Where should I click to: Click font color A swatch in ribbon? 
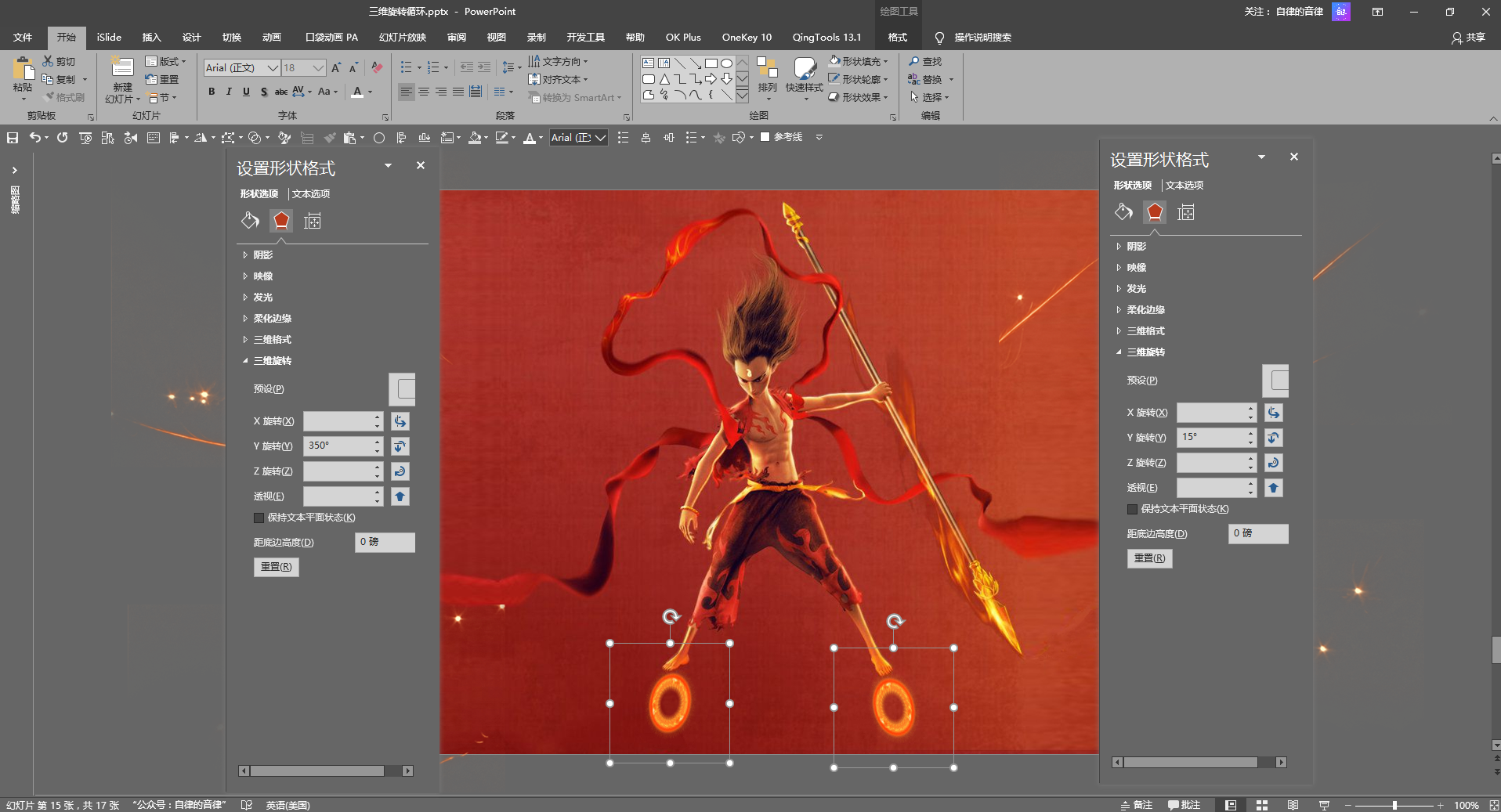(x=358, y=92)
